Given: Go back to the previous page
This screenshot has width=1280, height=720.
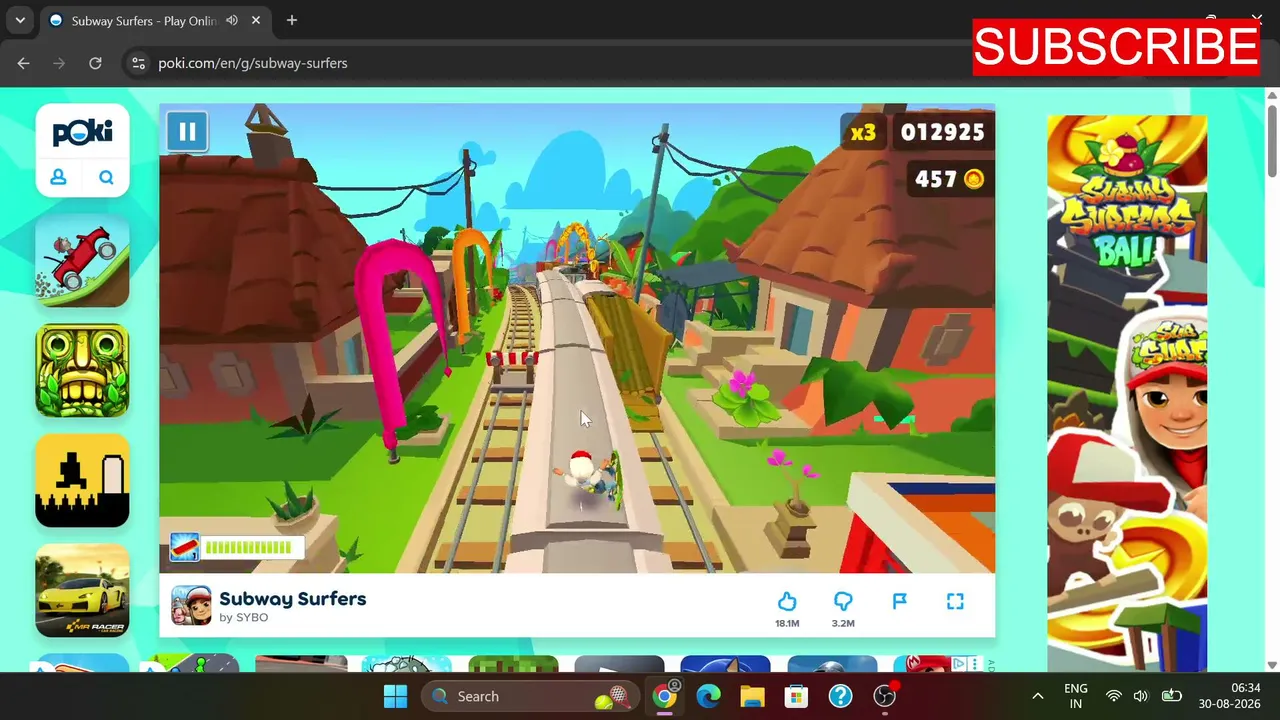Looking at the screenshot, I should coord(23,63).
